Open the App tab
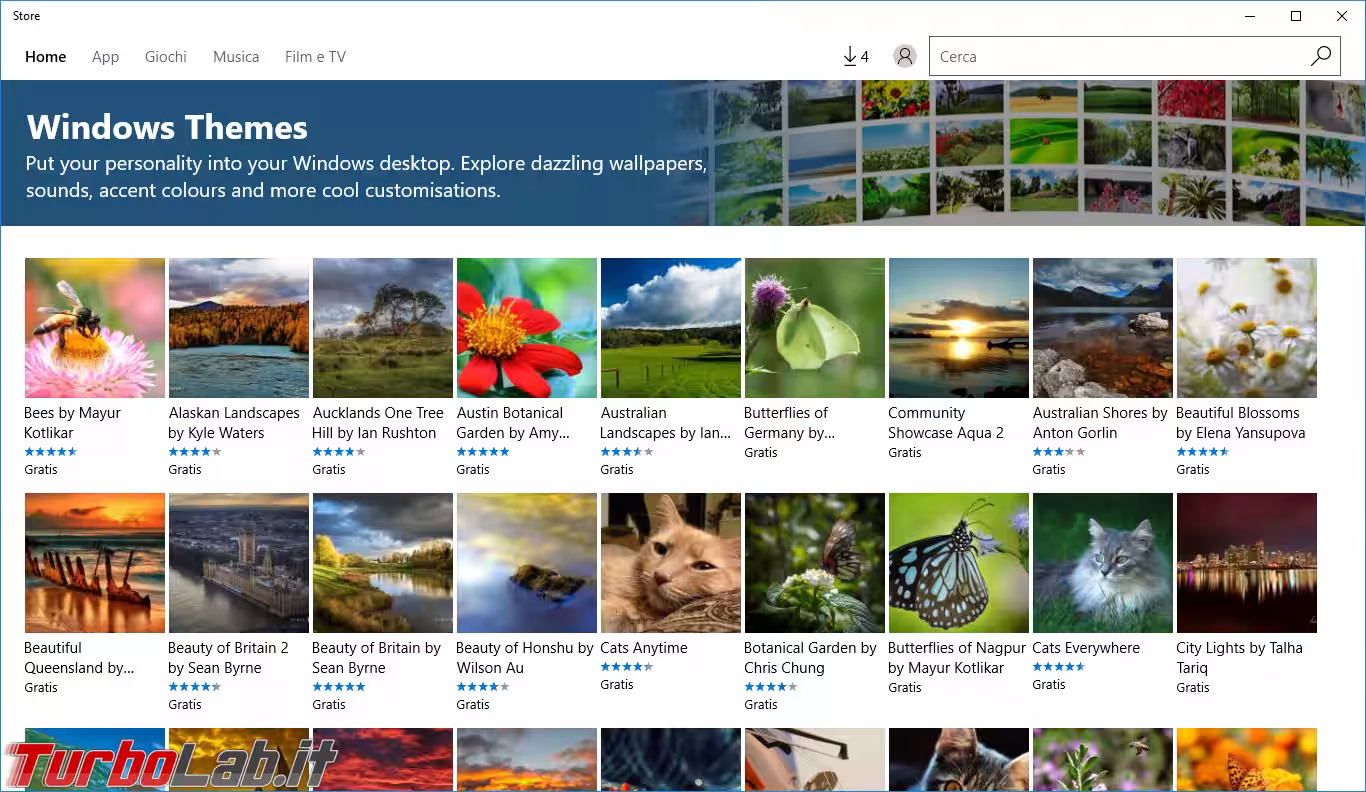The image size is (1366, 792). click(x=105, y=57)
